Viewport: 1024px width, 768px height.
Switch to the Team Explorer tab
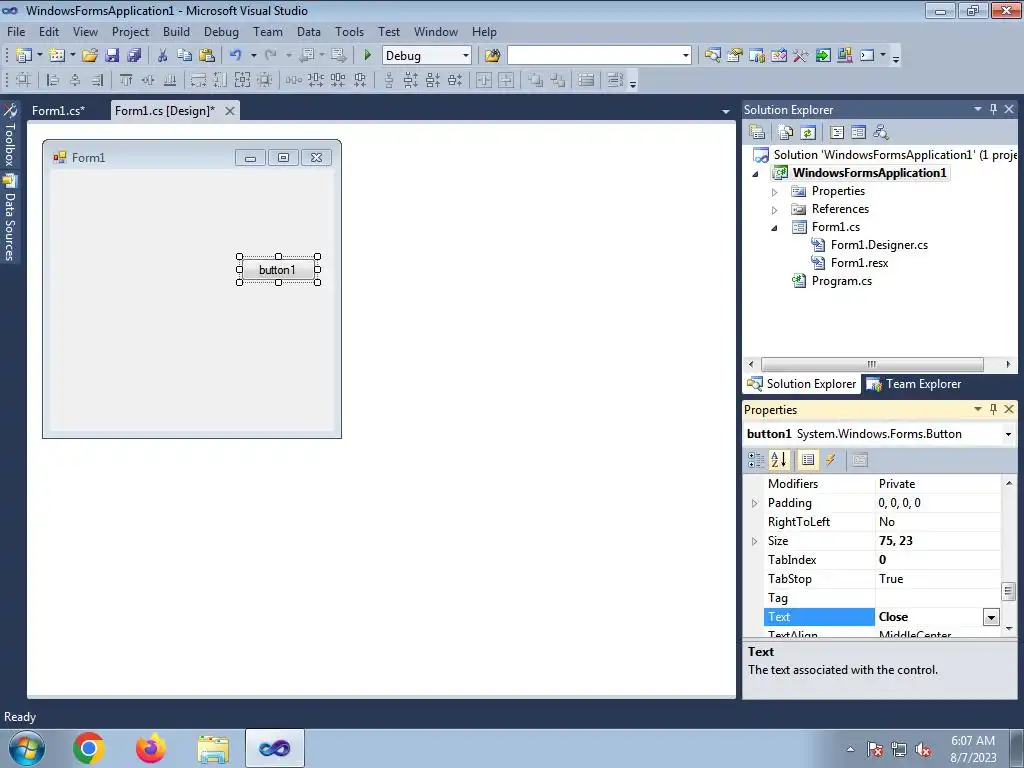click(914, 384)
